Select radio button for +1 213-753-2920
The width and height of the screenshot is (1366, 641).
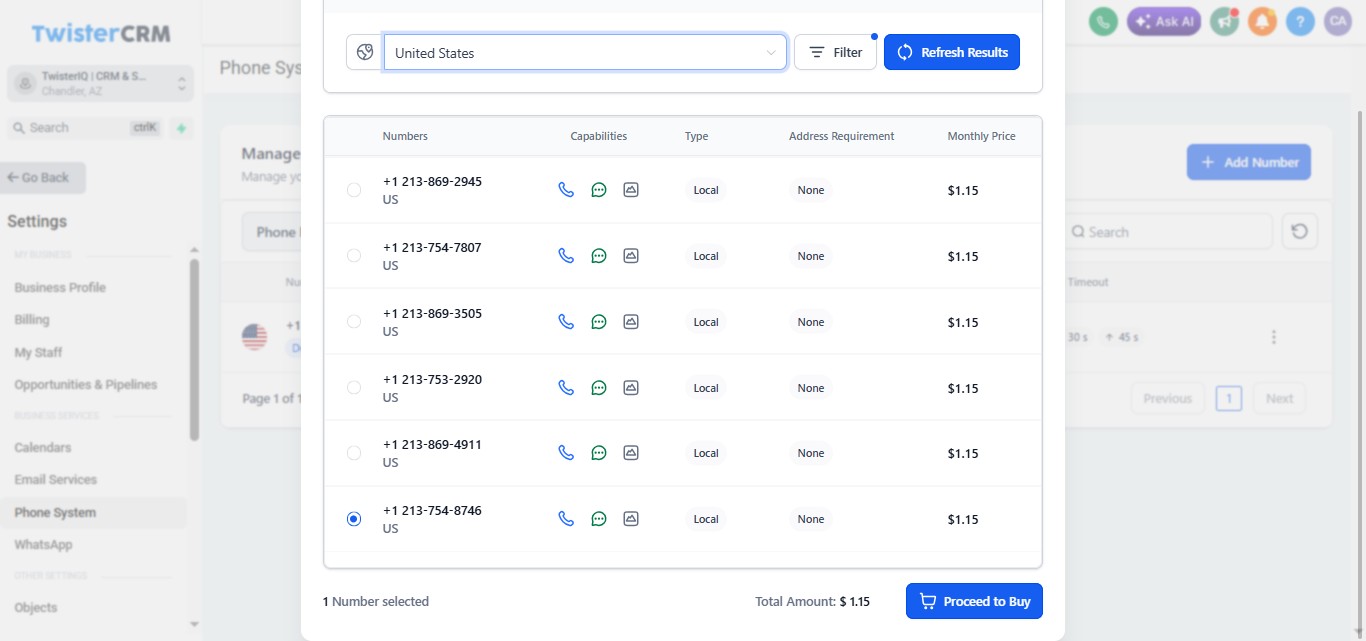(354, 387)
